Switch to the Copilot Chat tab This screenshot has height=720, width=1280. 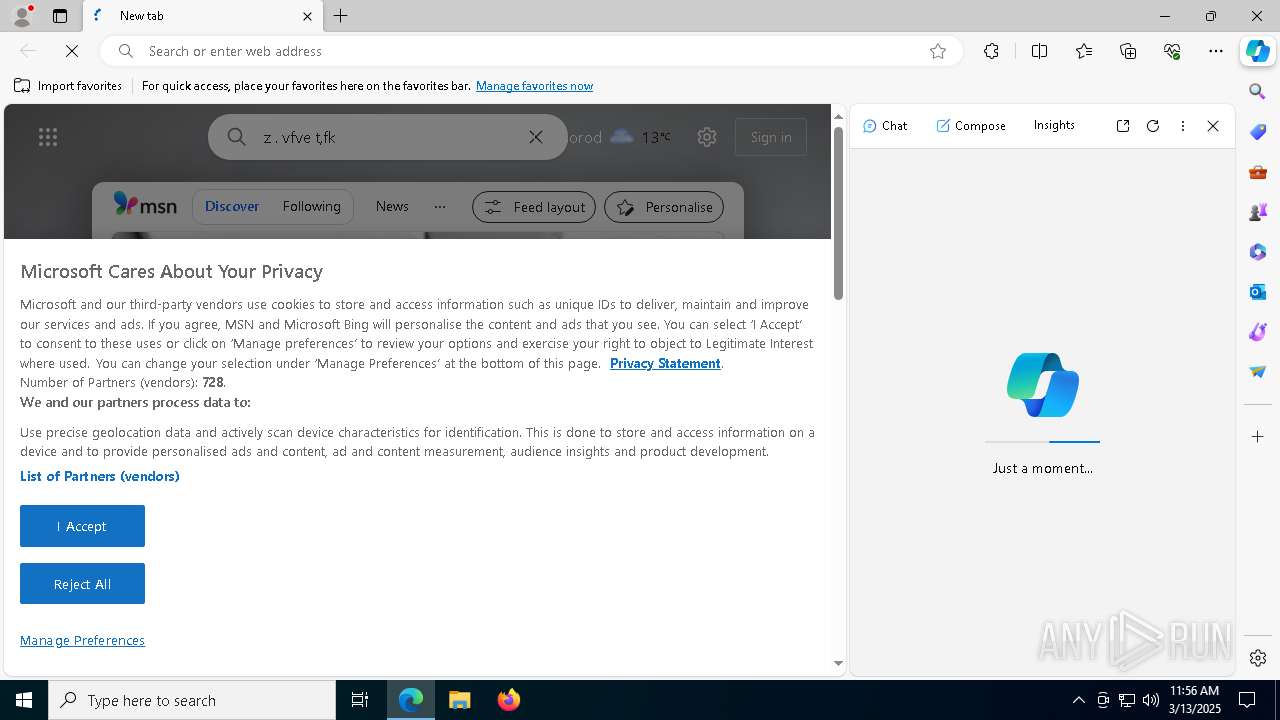[x=885, y=125]
